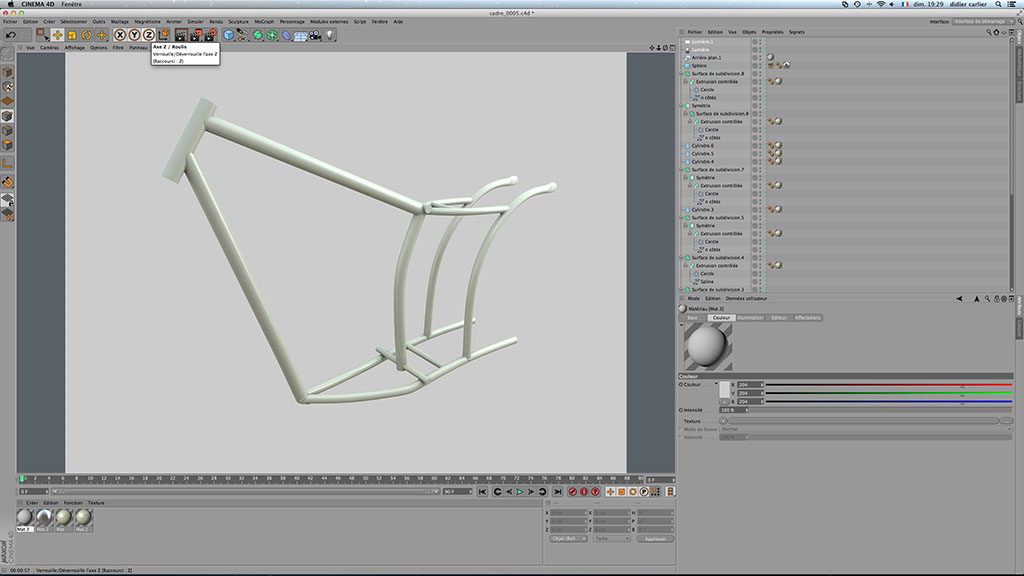Play the animation forward

(x=520, y=492)
